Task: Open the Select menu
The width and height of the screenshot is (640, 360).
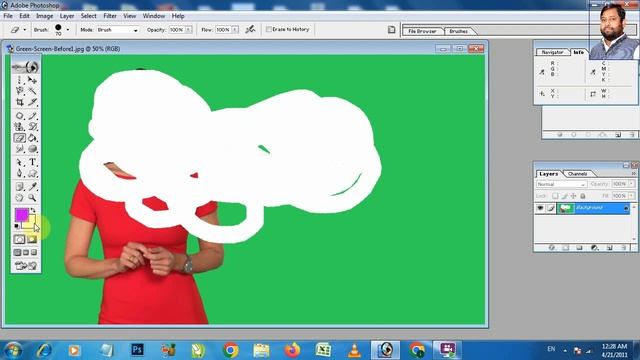Action: pyautogui.click(x=88, y=16)
